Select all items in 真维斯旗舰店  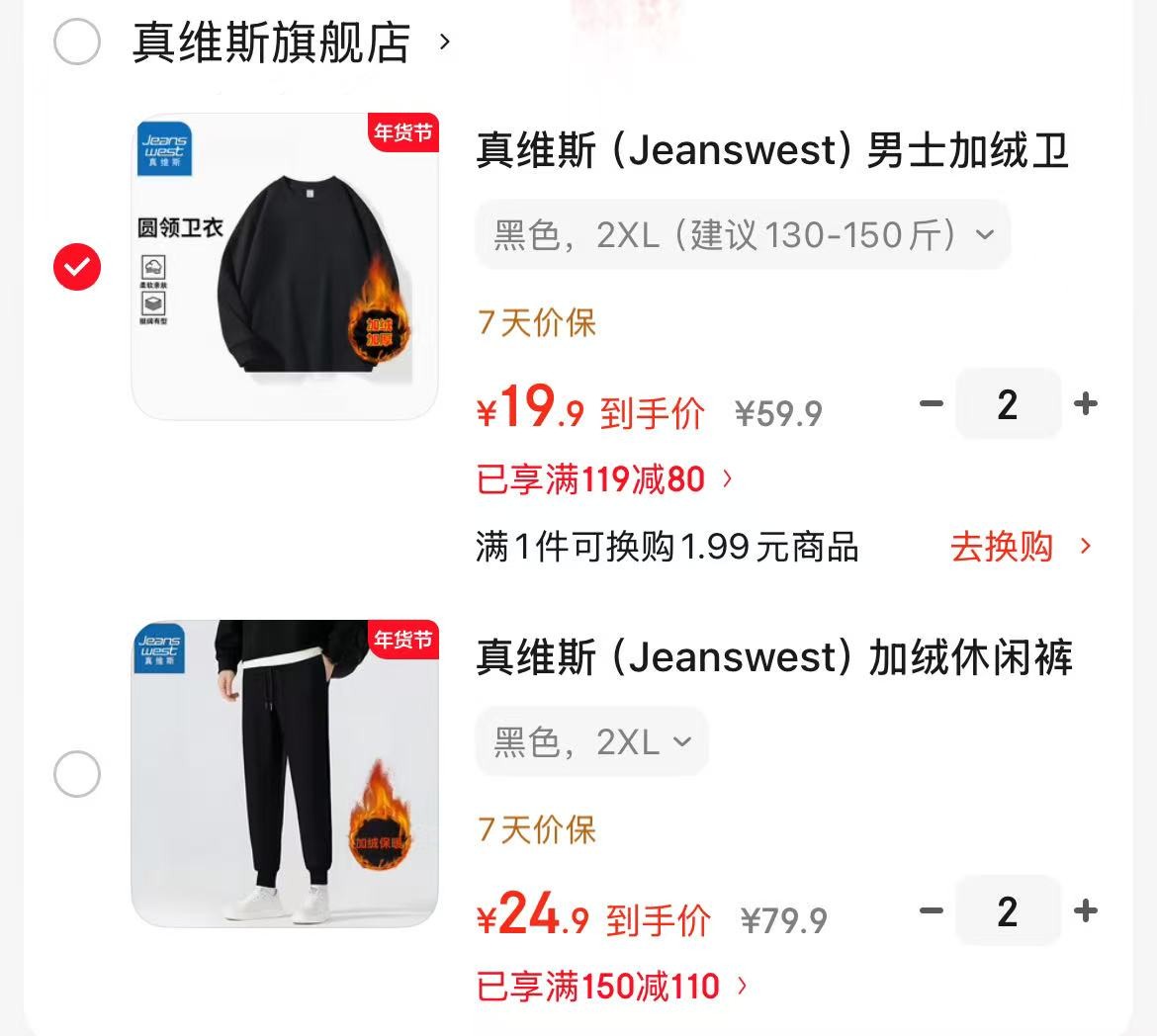77,43
